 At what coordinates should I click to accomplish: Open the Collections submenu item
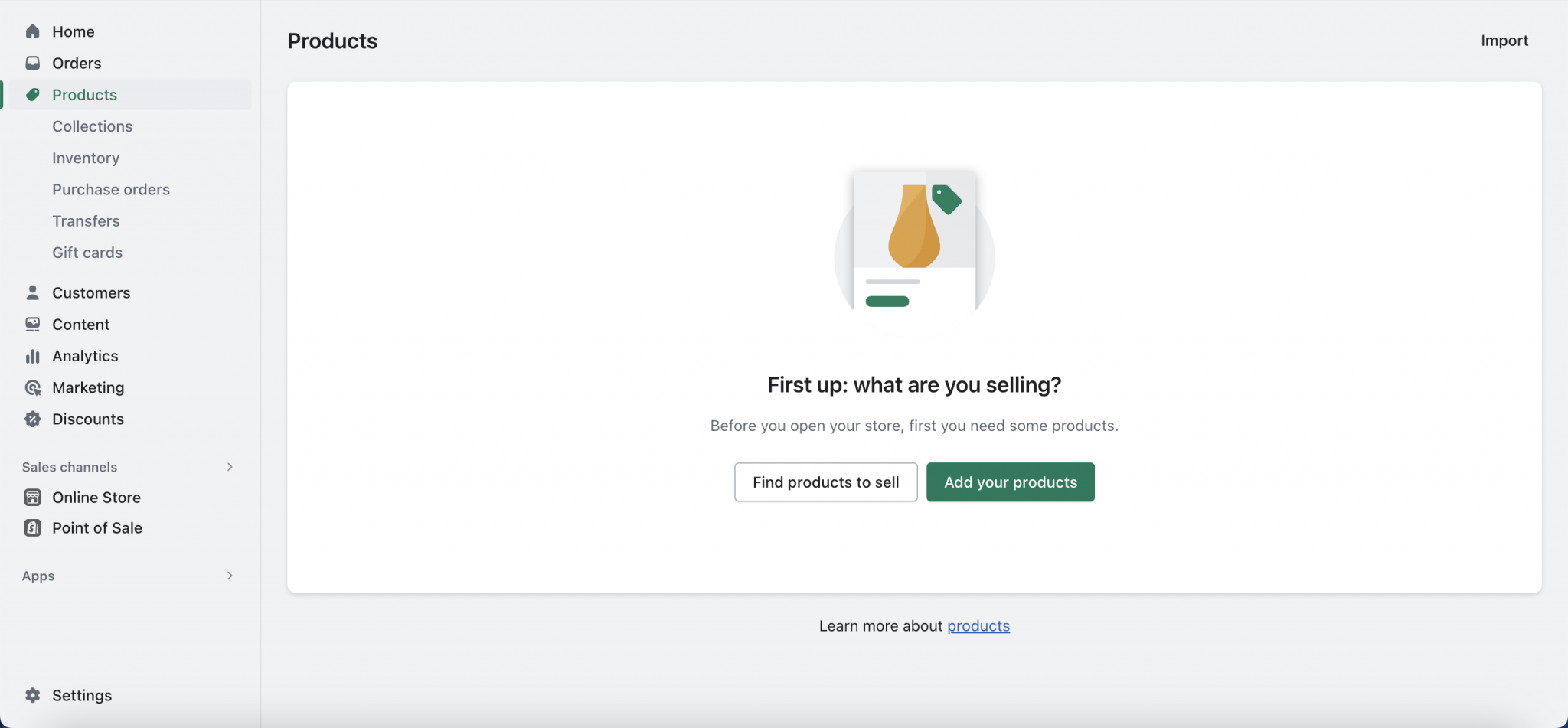click(x=92, y=126)
